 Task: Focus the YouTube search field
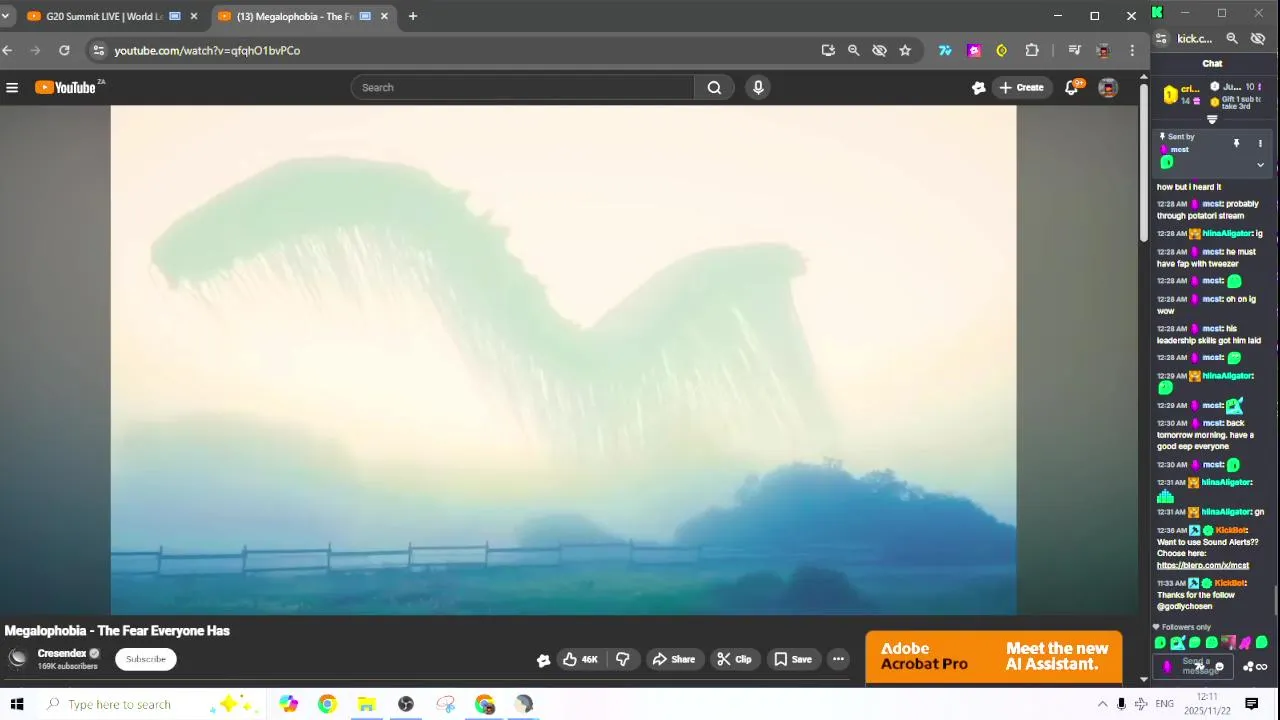point(522,88)
